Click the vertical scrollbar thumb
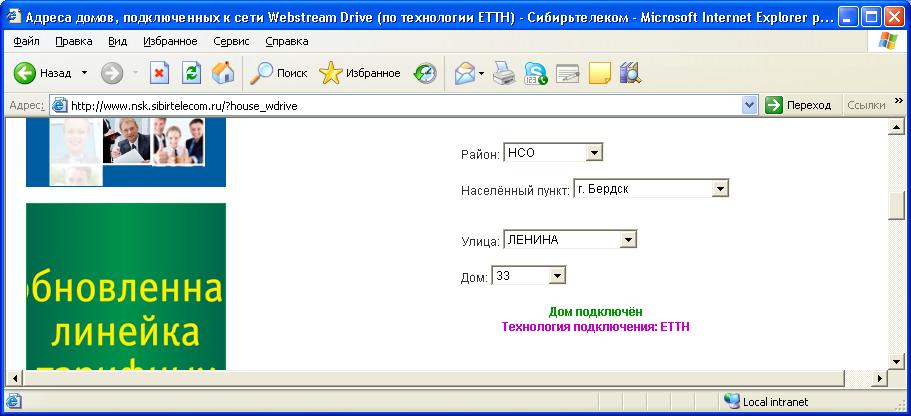The image size is (911, 416). coord(896,204)
